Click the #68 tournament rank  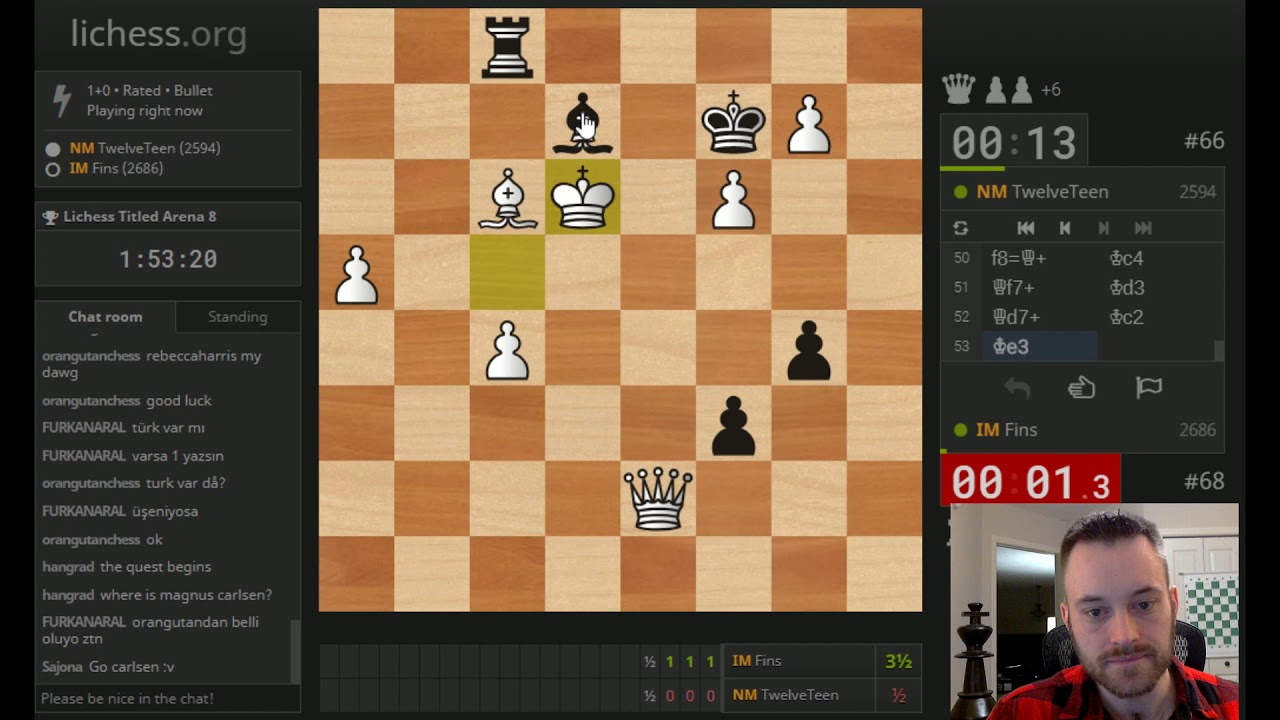pos(1204,481)
